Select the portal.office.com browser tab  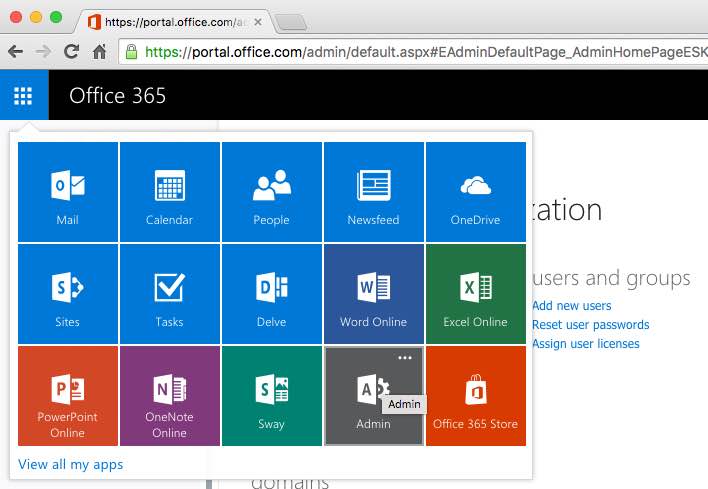click(174, 22)
